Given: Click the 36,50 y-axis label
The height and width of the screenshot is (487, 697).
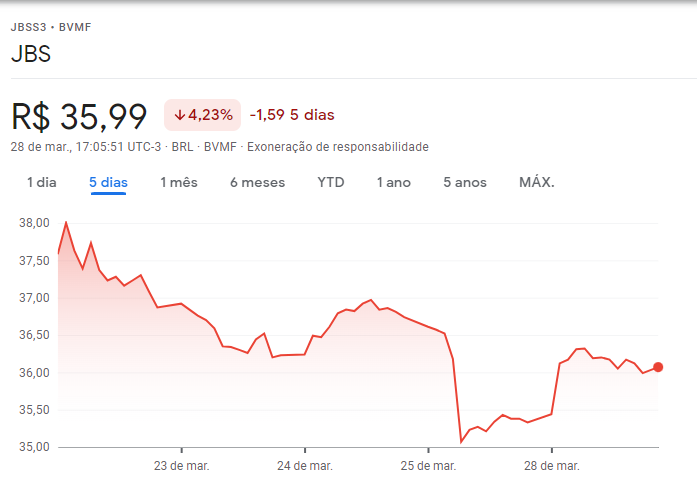Looking at the screenshot, I should [34, 335].
